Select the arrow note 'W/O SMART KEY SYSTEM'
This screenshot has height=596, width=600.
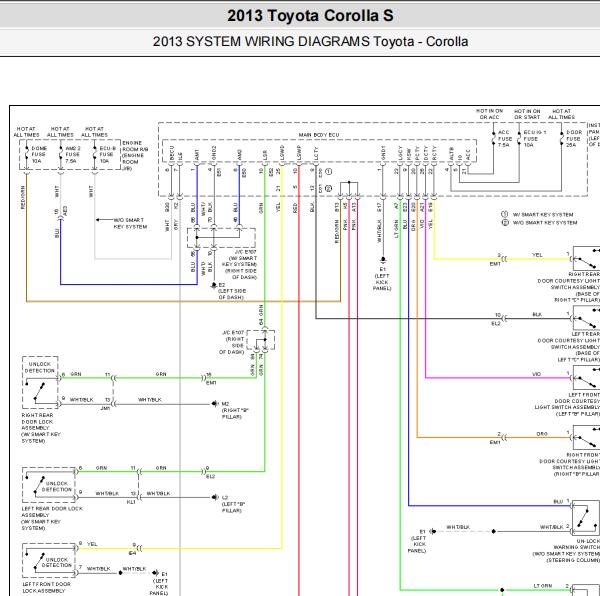coord(130,223)
